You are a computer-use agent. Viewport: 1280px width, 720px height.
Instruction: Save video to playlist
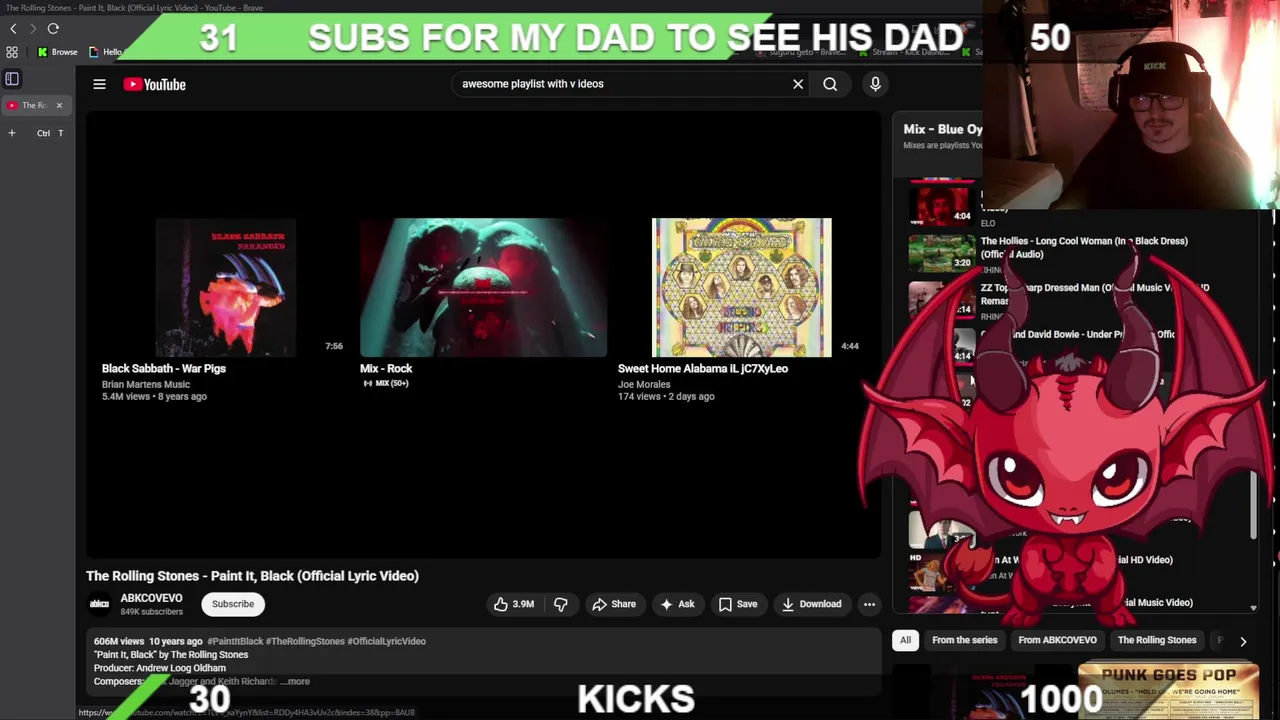738,604
